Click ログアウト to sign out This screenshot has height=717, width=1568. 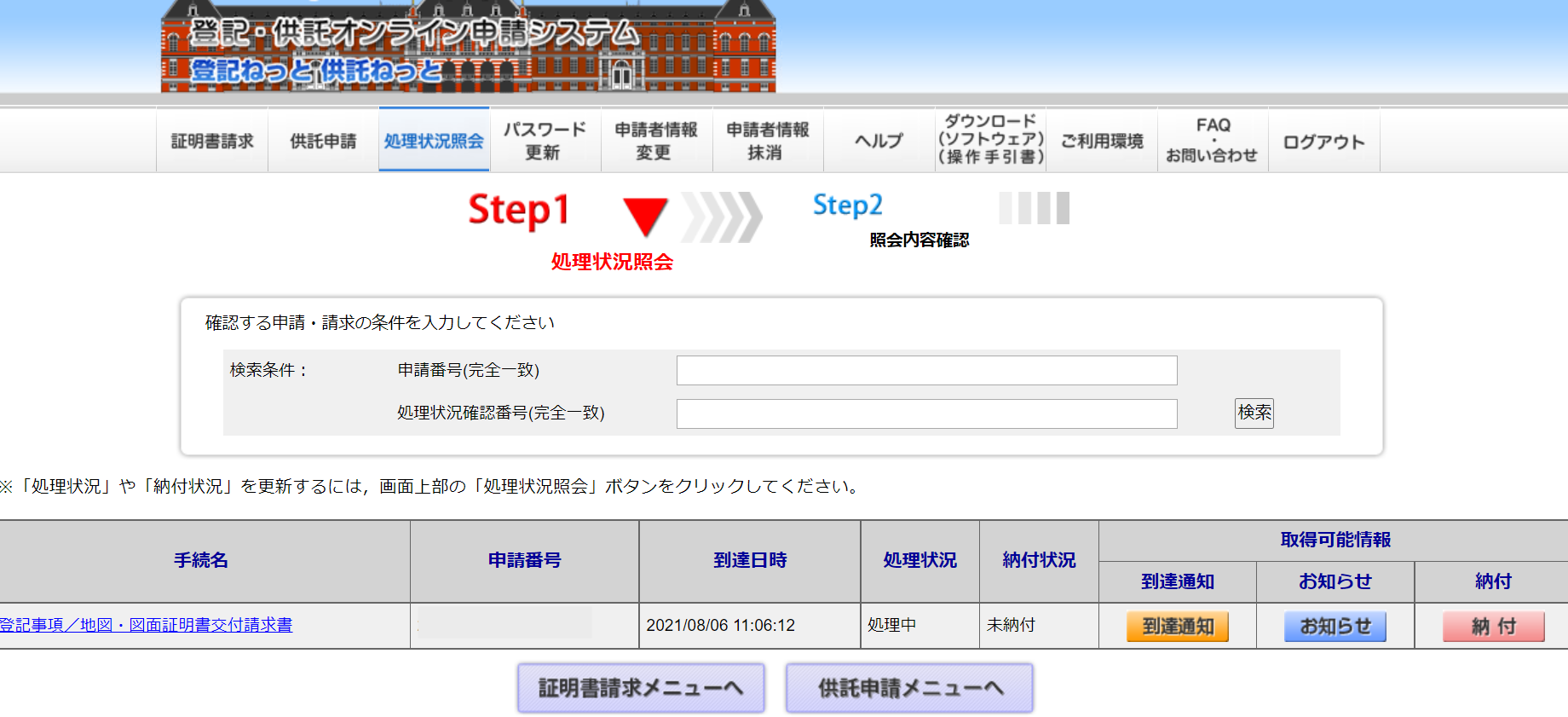(x=1323, y=142)
